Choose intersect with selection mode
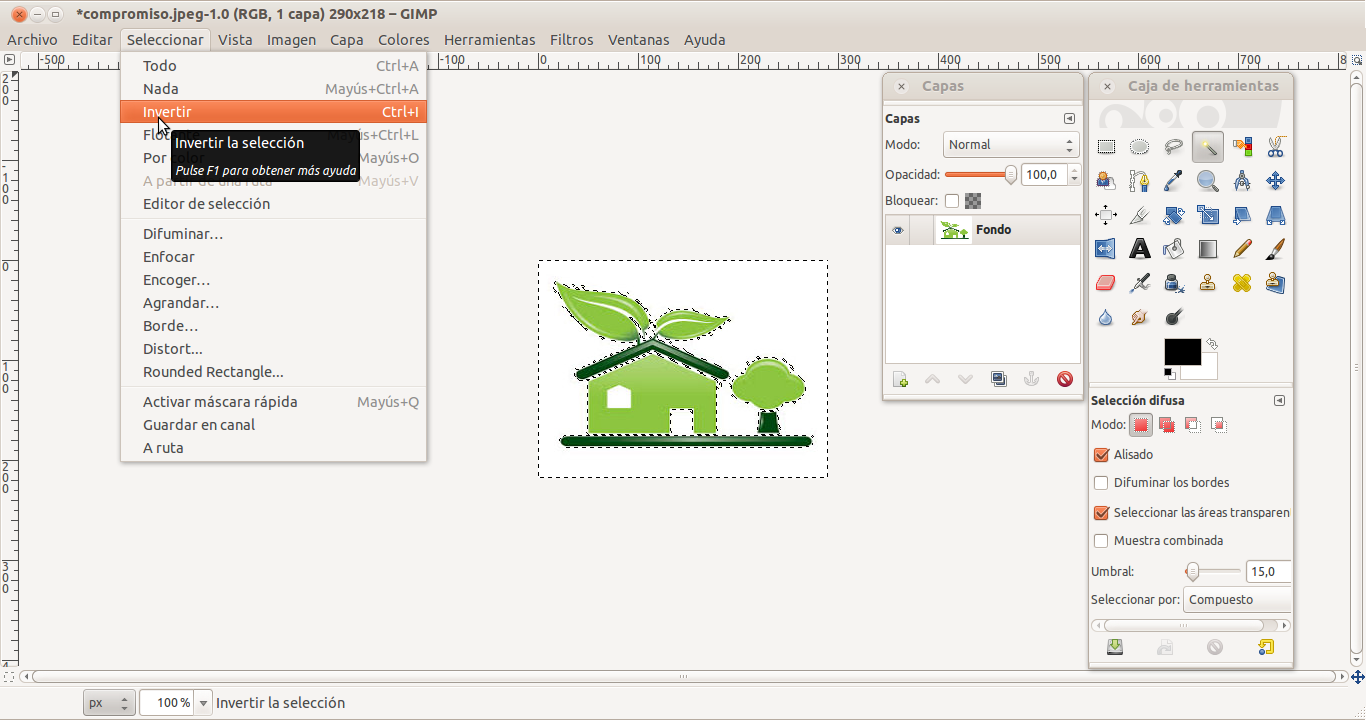Image resolution: width=1366 pixels, height=720 pixels. (1219, 425)
